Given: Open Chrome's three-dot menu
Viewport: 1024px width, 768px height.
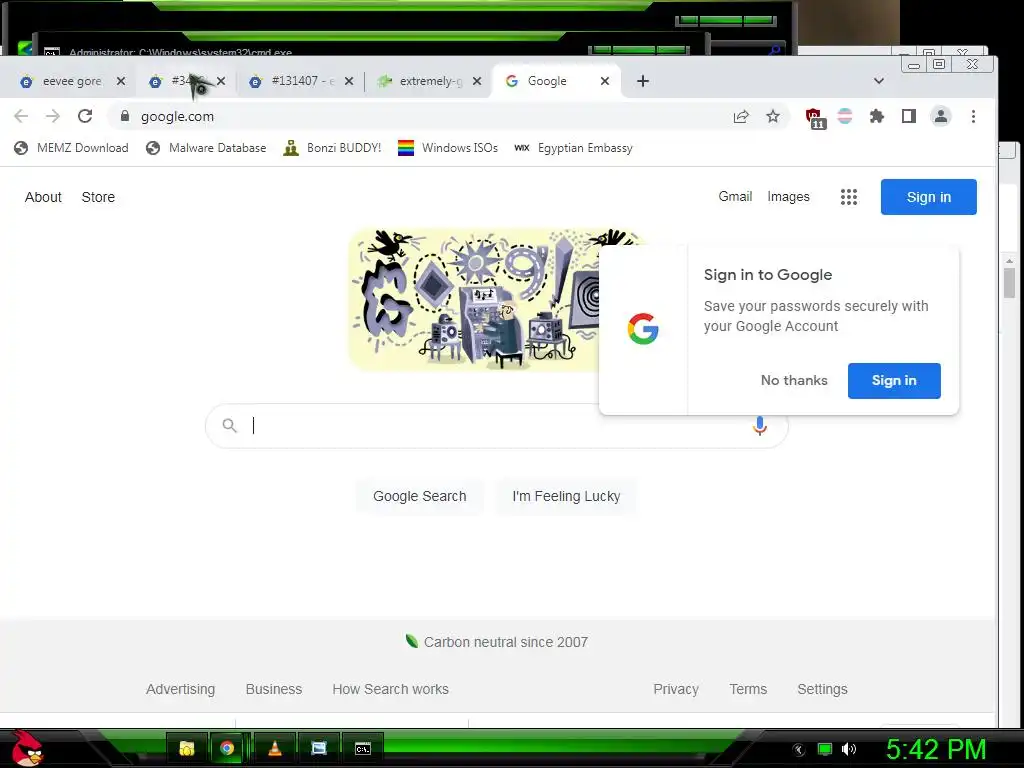Looking at the screenshot, I should (x=974, y=116).
